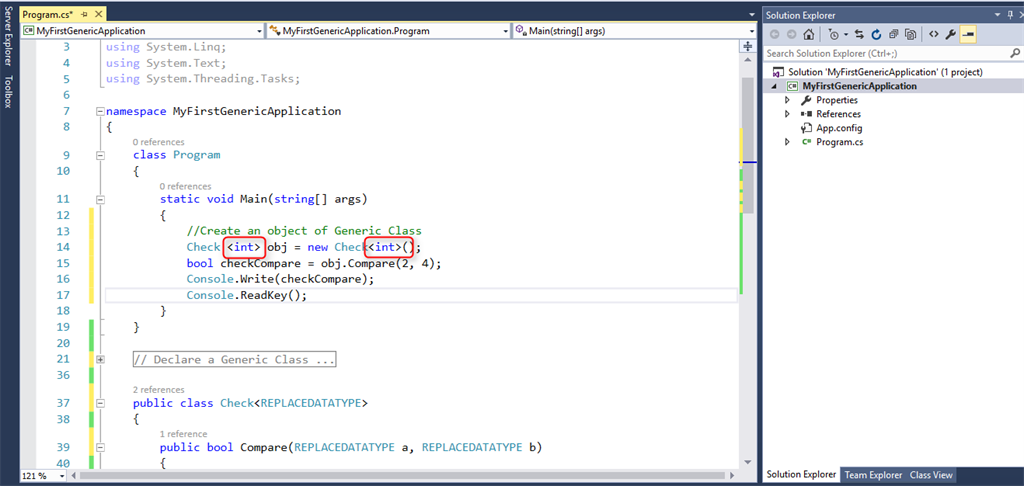Expand the Properties node in Solution Explorer
This screenshot has height=486, width=1024.
pos(788,100)
